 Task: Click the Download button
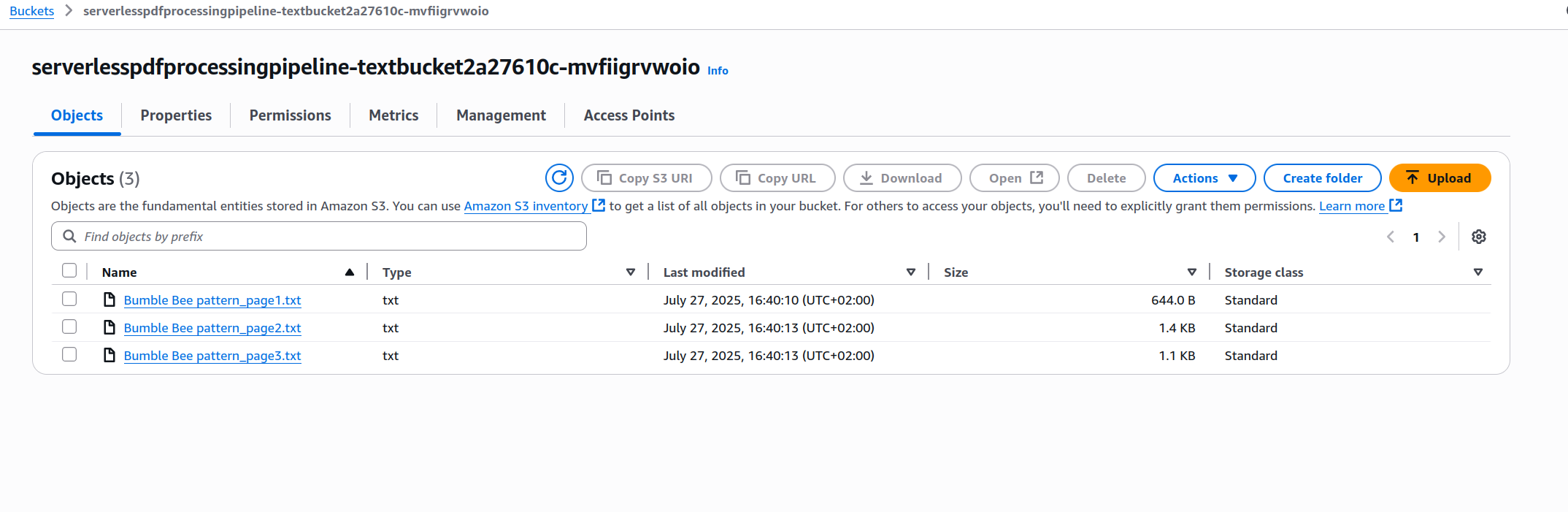coord(902,177)
